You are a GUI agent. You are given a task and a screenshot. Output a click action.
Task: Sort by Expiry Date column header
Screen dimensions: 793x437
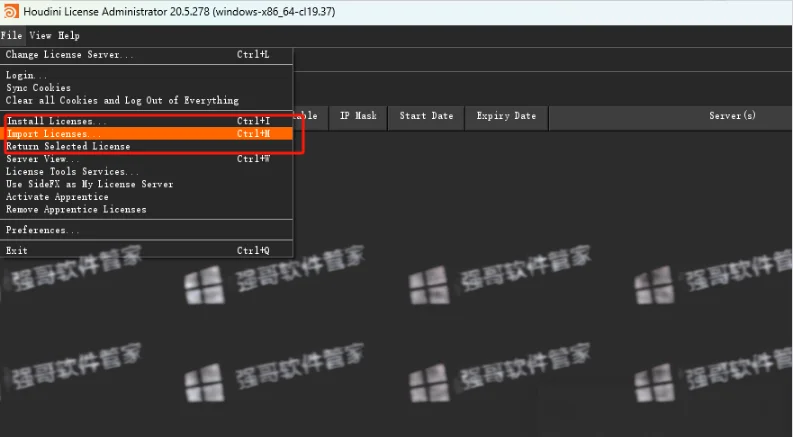506,116
